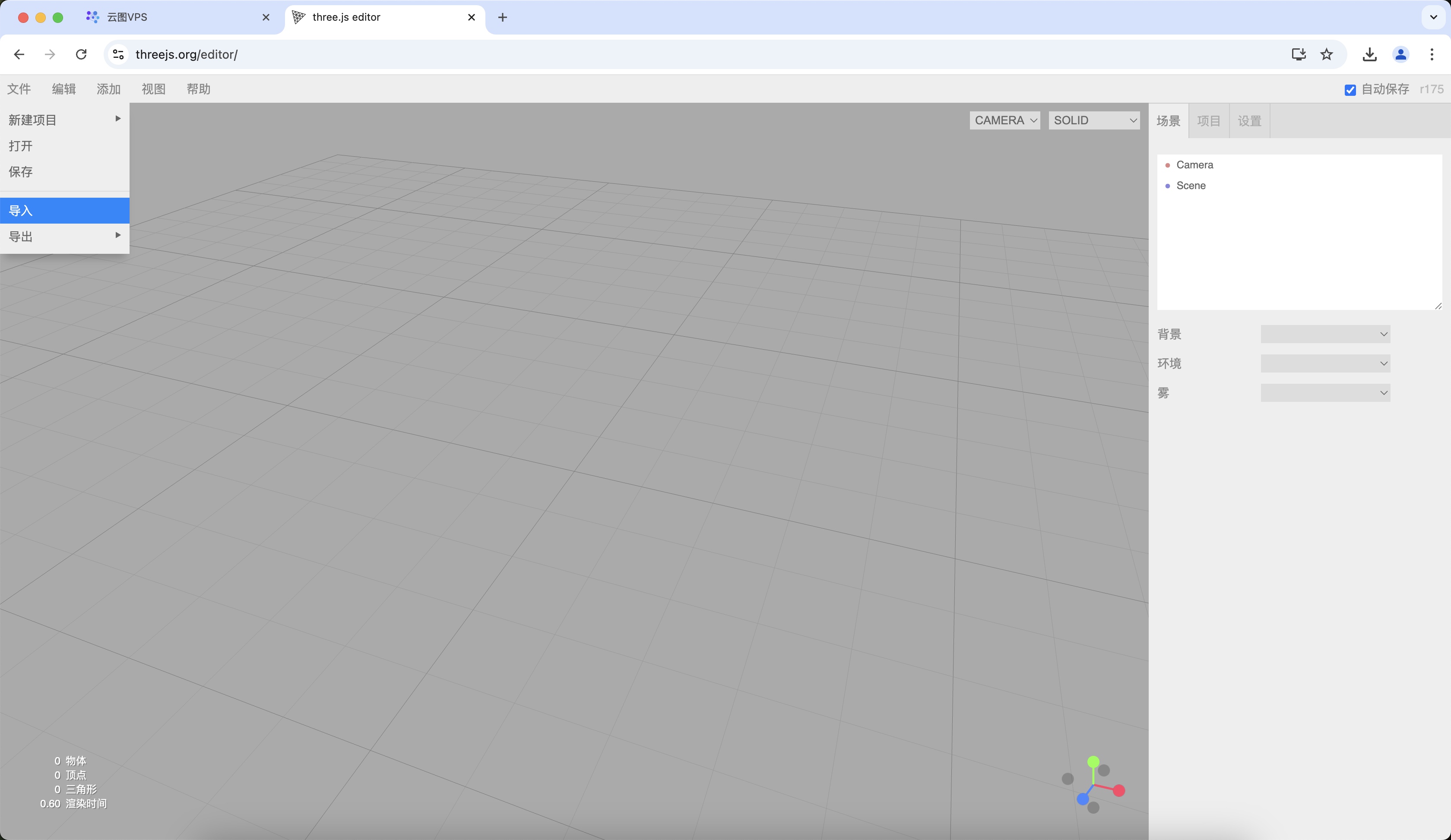Expand the 导出 export submenu
This screenshot has width=1451, height=840.
64,237
